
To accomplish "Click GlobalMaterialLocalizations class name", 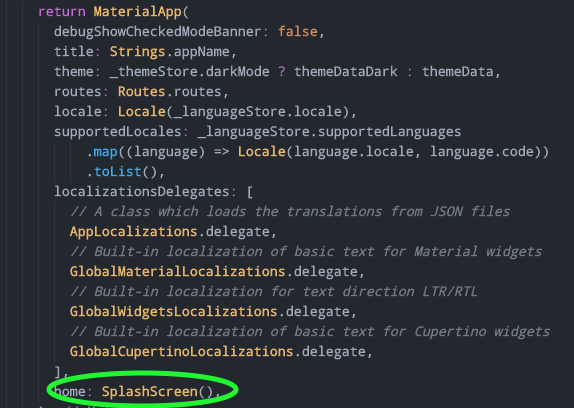I will pos(178,272).
